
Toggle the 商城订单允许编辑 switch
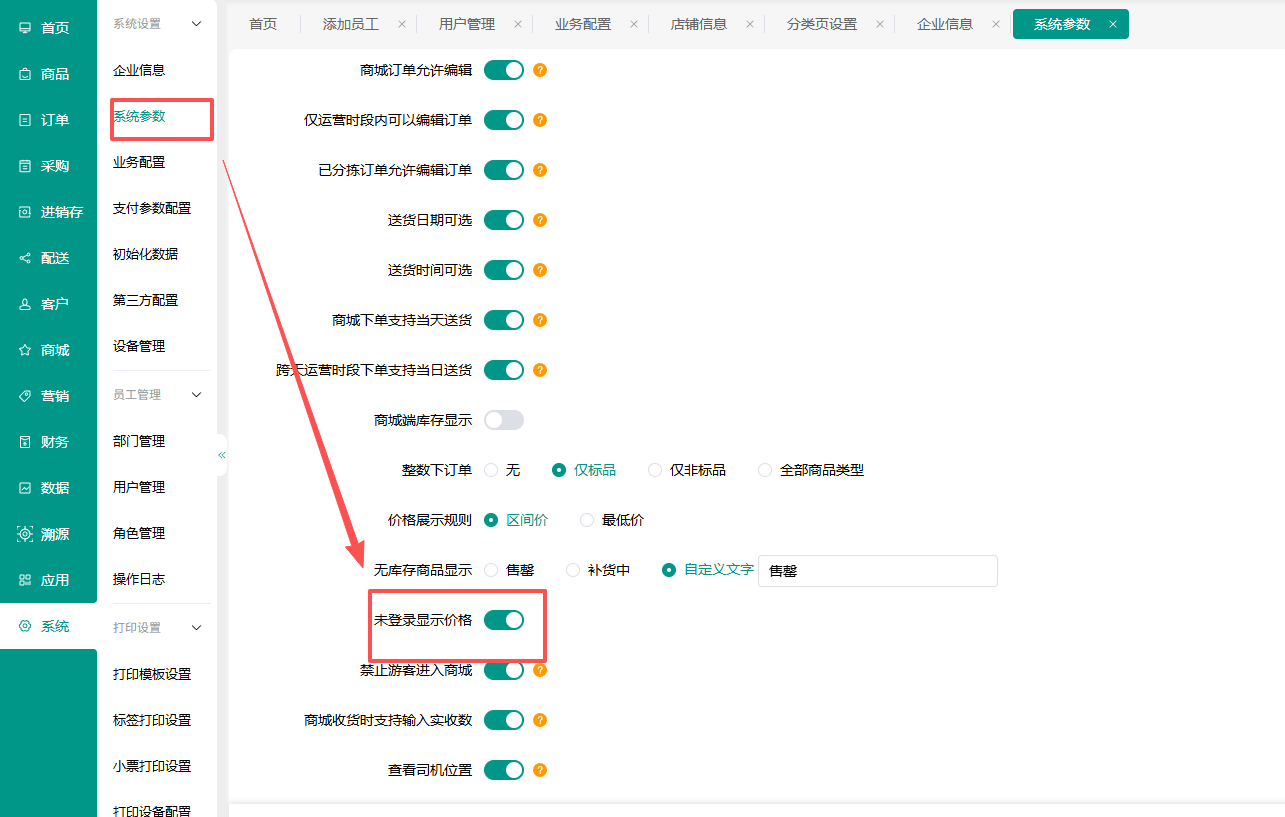(x=504, y=70)
